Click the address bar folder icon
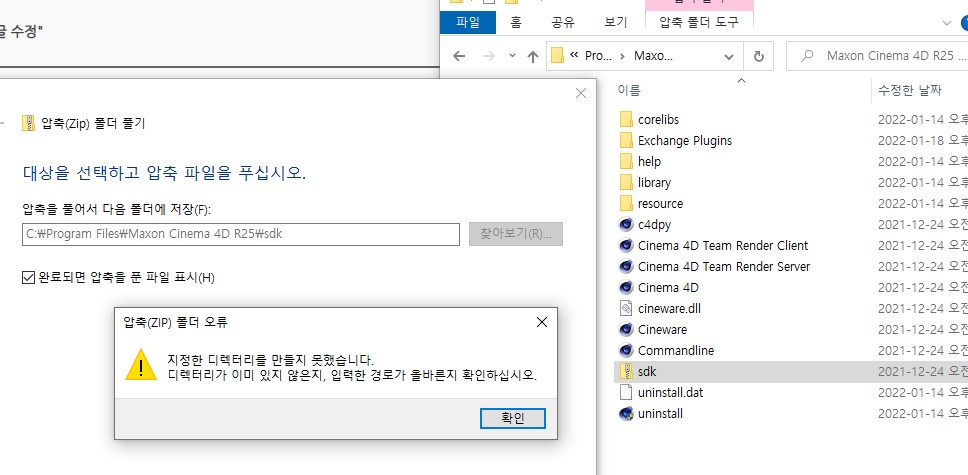 tap(557, 56)
